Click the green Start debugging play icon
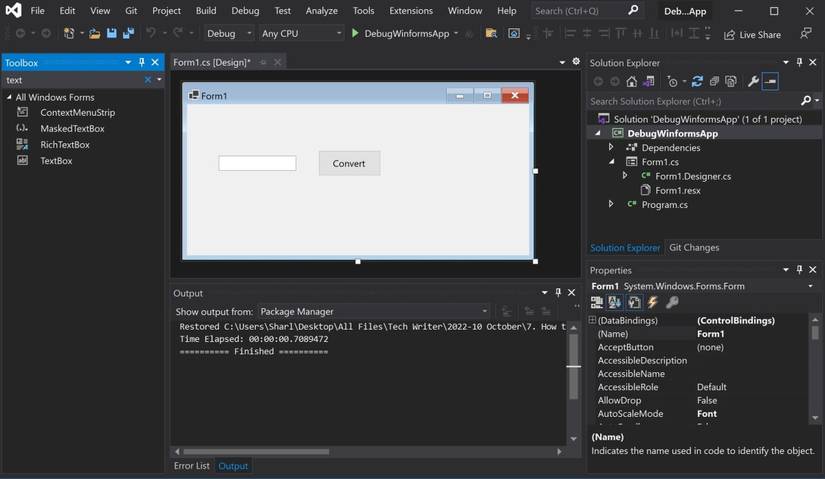Viewport: 825px width, 479px height. 355,33
